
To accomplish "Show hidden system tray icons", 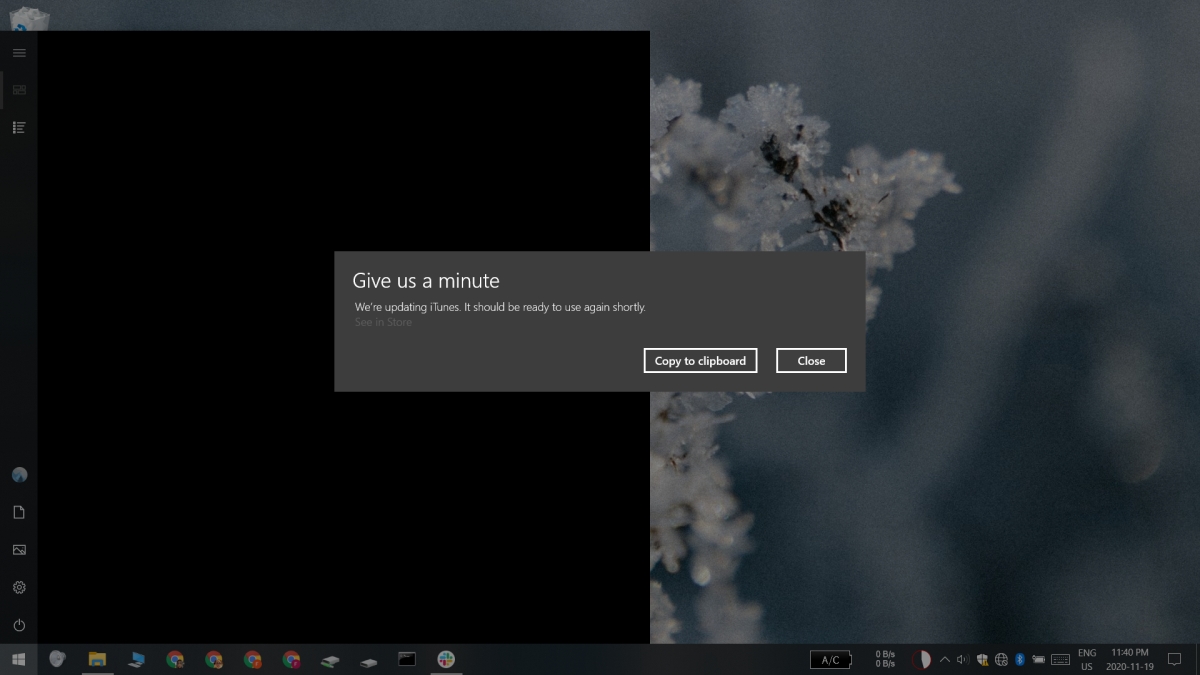I will click(944, 660).
